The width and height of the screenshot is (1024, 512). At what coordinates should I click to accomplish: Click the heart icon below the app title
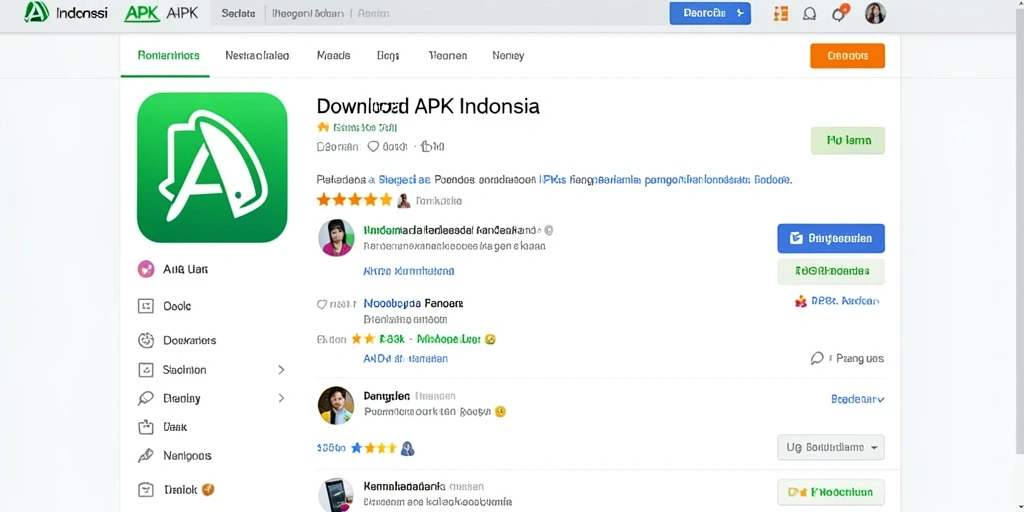click(373, 146)
